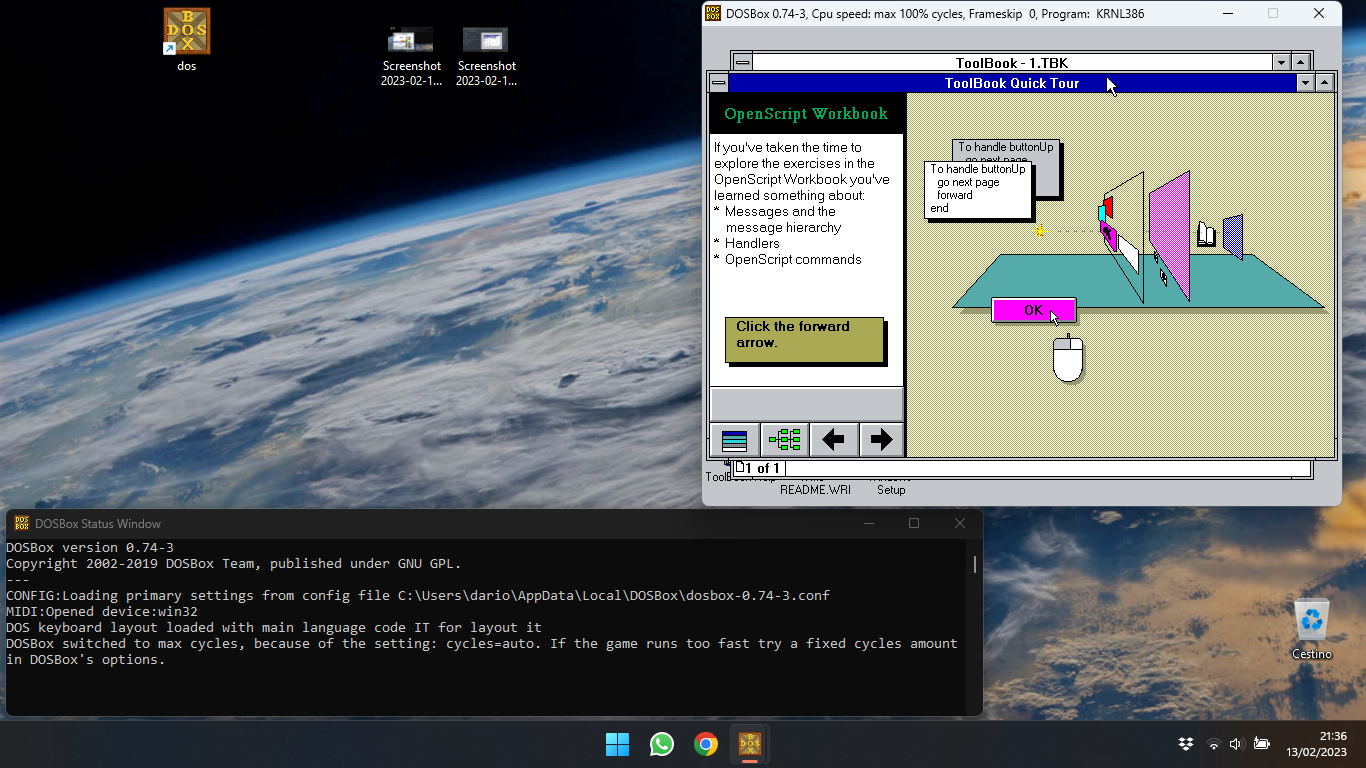Screen dimensions: 1366x768
Task: Close the DOSBox 0.74-3 emulator window
Action: pos(1319,13)
